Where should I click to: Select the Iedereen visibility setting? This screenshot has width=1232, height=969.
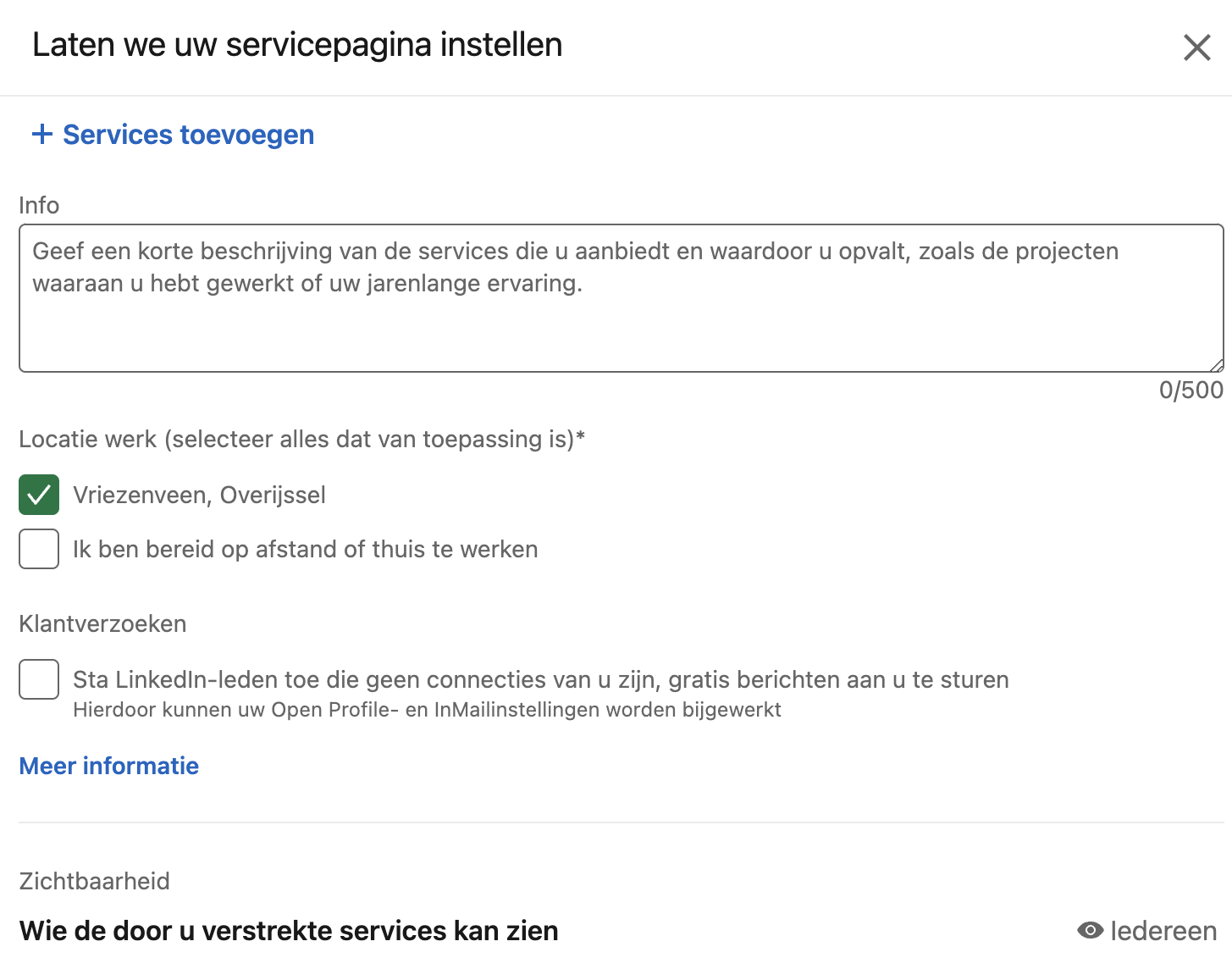tap(1146, 930)
